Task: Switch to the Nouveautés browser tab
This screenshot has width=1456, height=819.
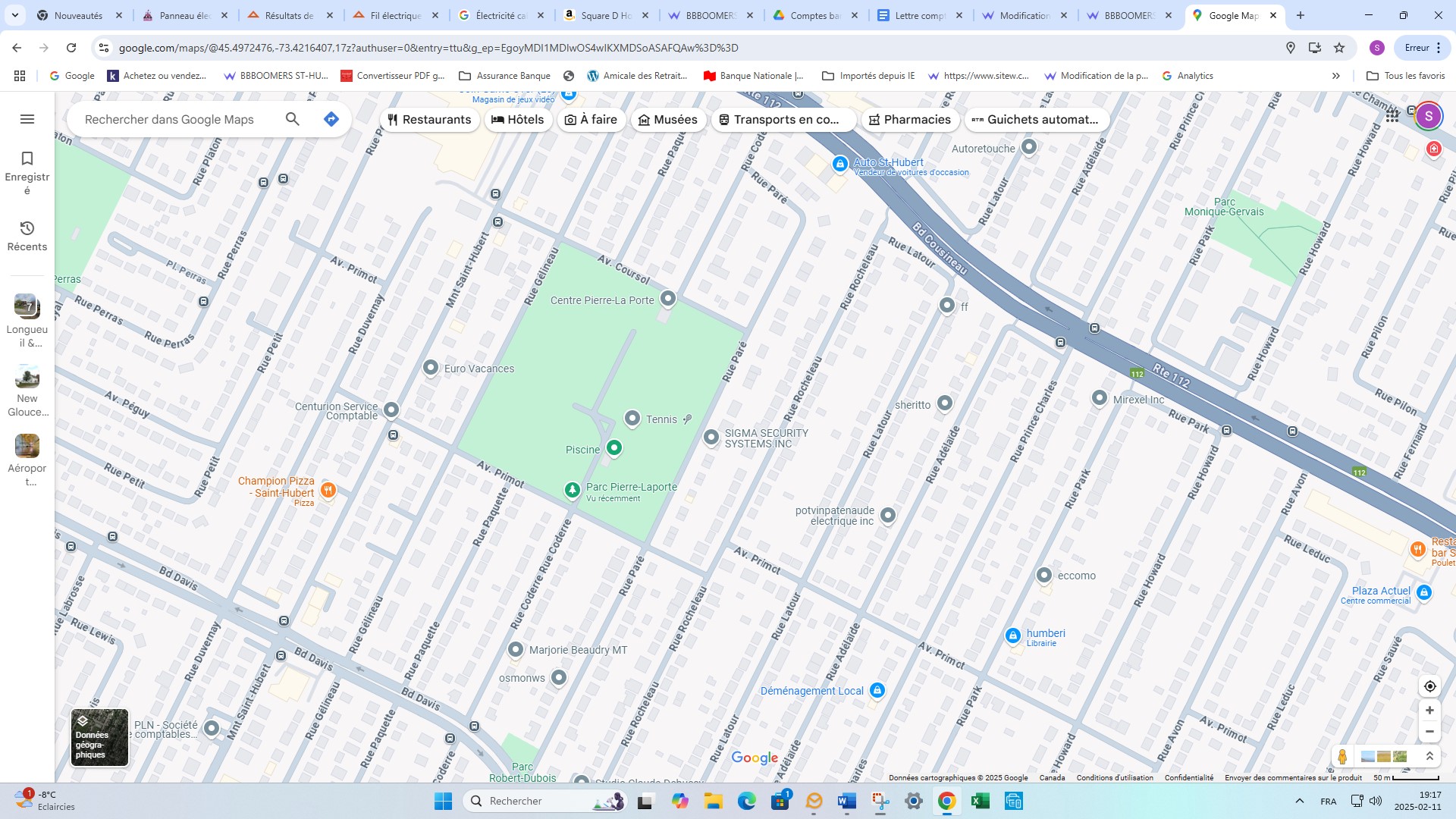Action: 78,15
